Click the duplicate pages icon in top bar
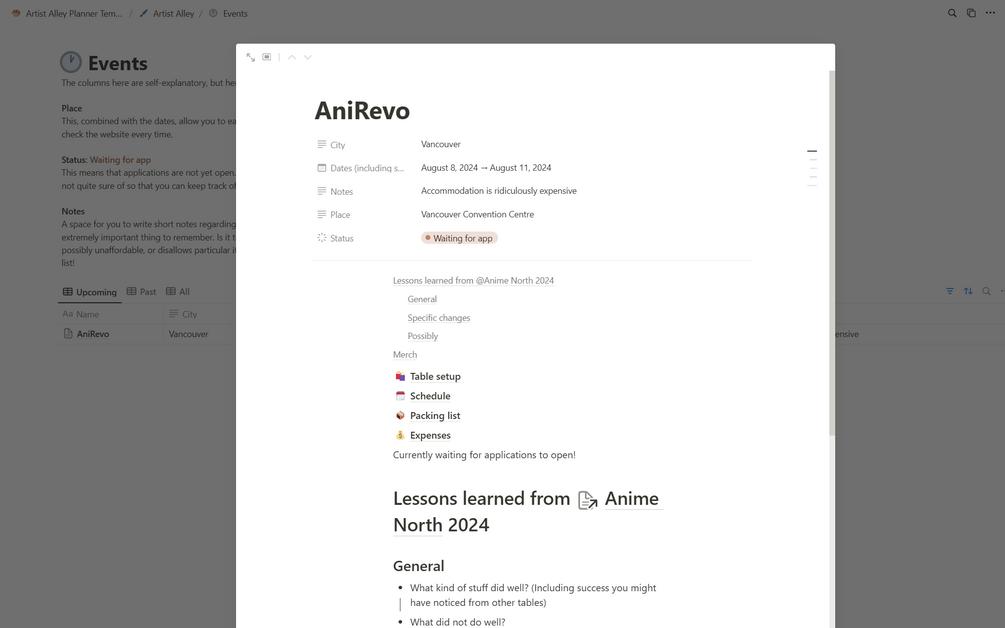Screen dimensions: 1005x628 (x=971, y=13)
